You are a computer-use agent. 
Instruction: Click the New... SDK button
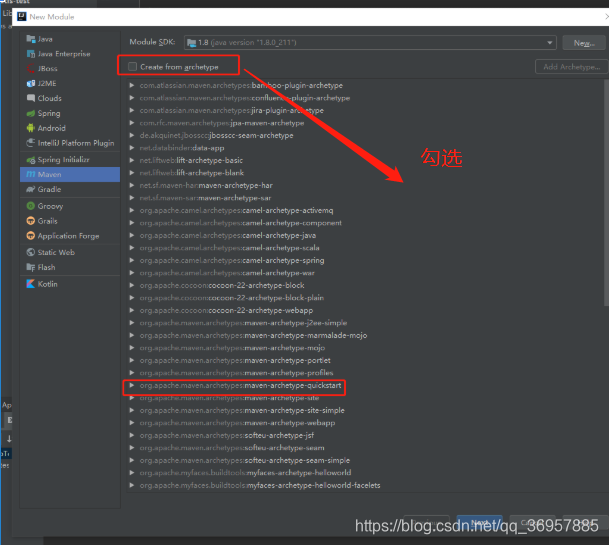tap(584, 43)
